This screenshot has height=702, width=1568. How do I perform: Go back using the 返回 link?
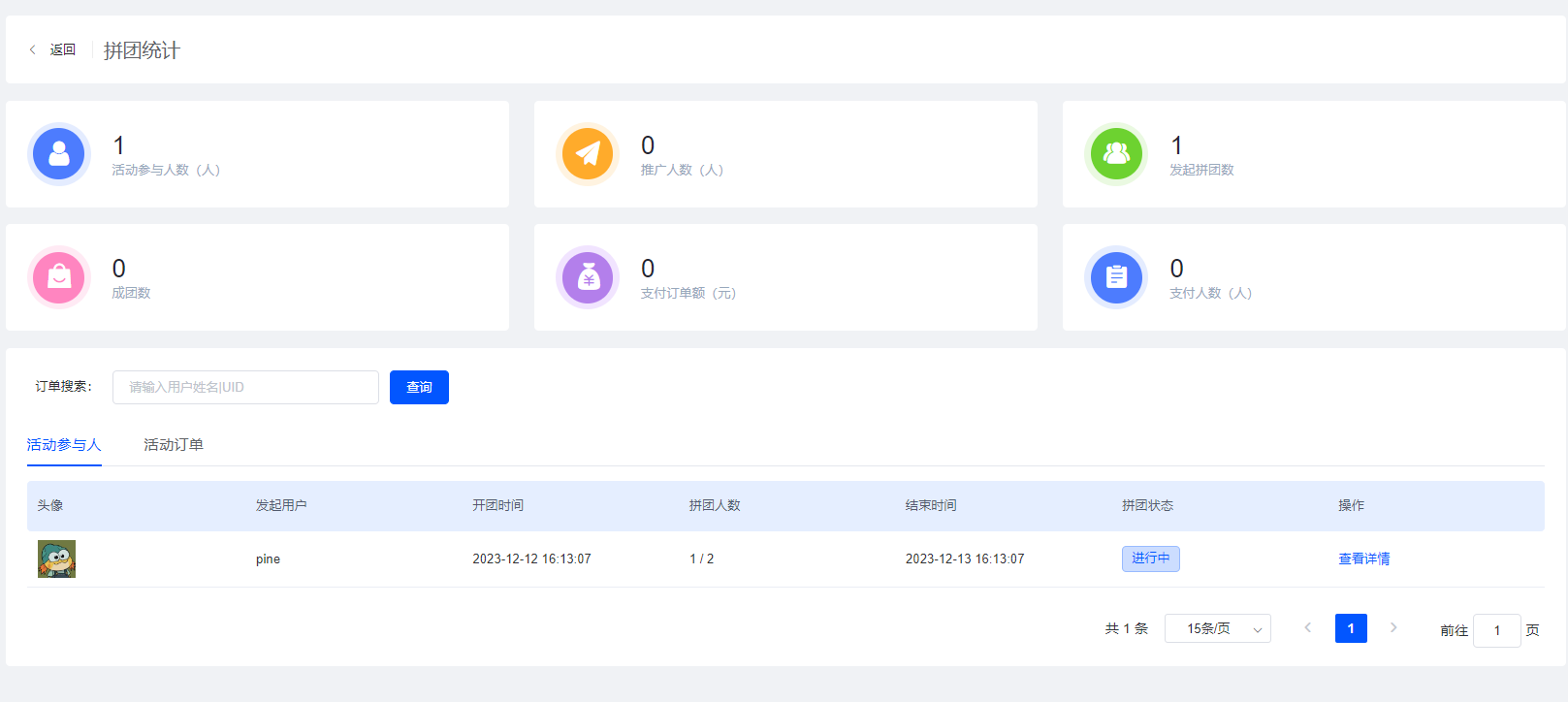coord(63,49)
